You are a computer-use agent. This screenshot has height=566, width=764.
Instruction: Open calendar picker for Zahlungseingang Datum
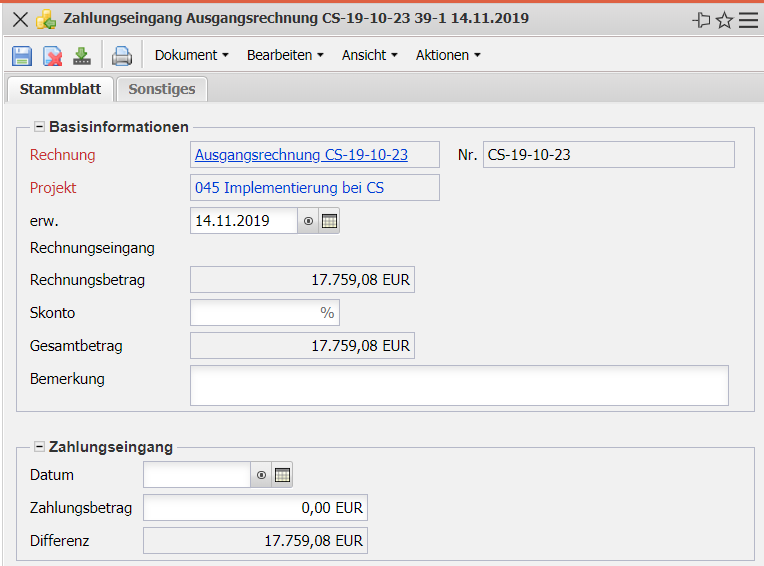(x=282, y=475)
